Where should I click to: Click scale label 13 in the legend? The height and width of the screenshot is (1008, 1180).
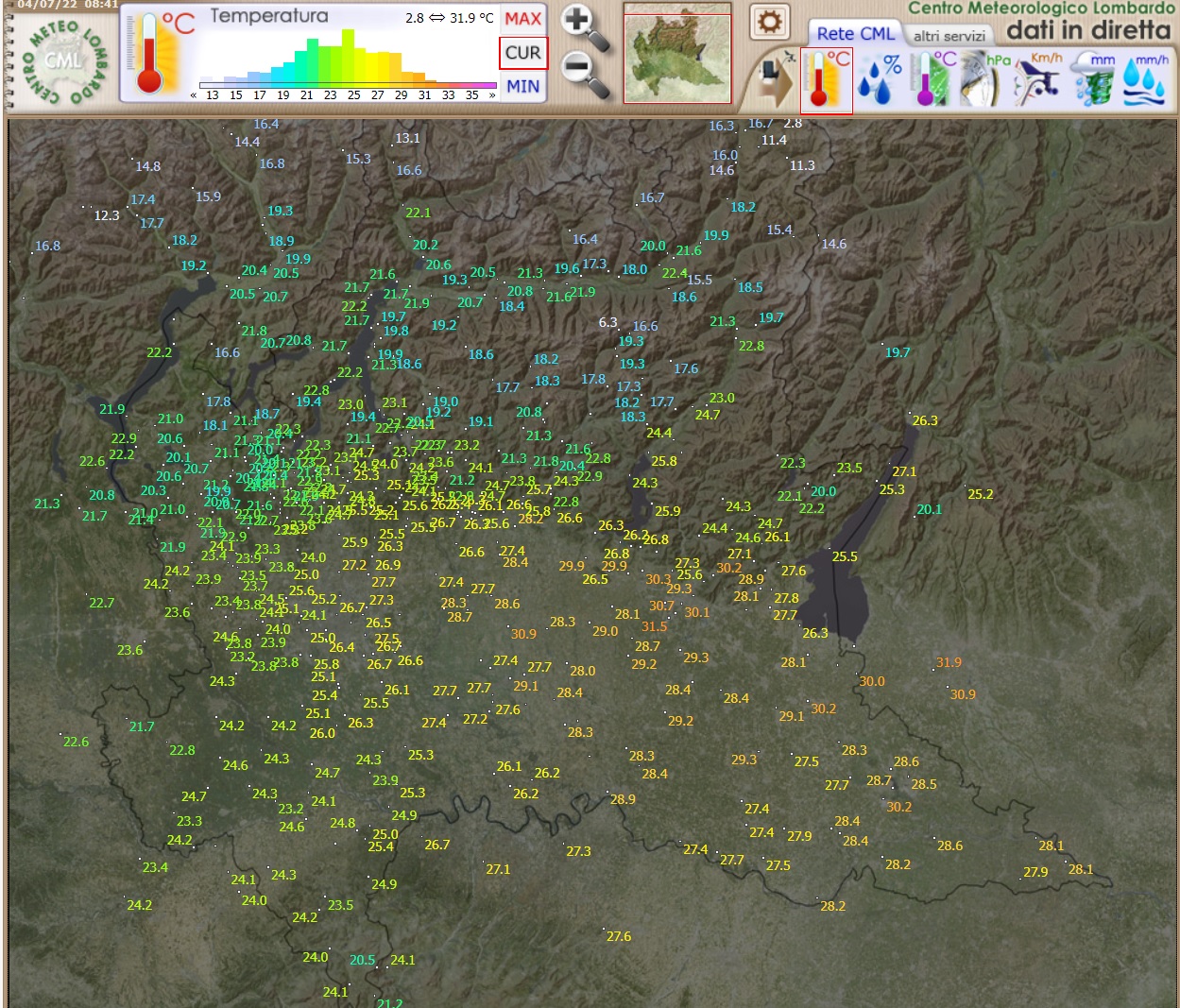pyautogui.click(x=213, y=95)
